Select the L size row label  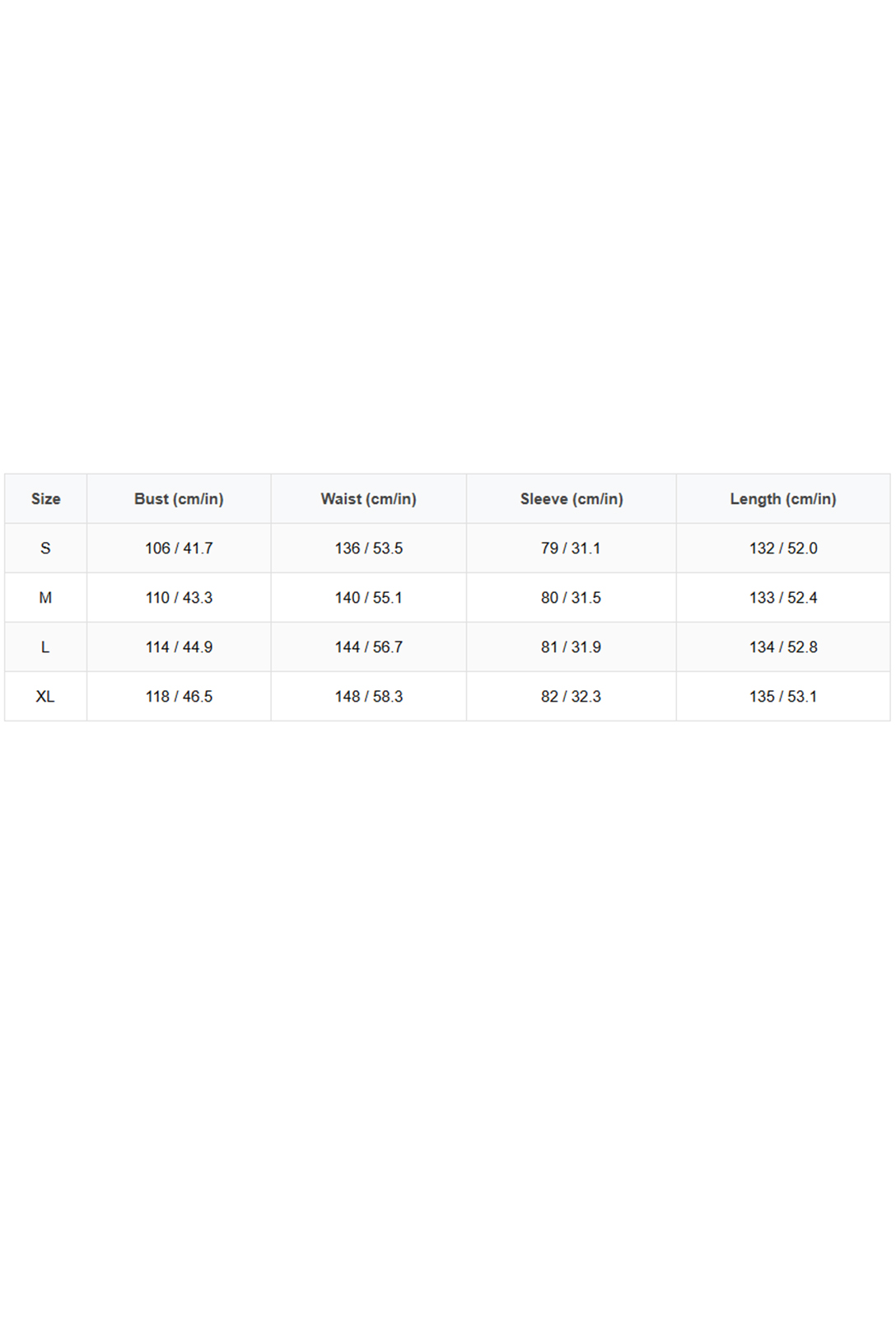[45, 647]
